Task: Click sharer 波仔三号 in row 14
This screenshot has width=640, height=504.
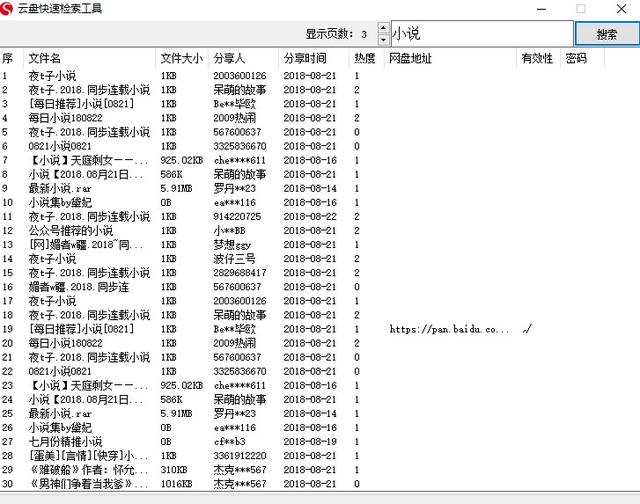Action: [x=234, y=259]
